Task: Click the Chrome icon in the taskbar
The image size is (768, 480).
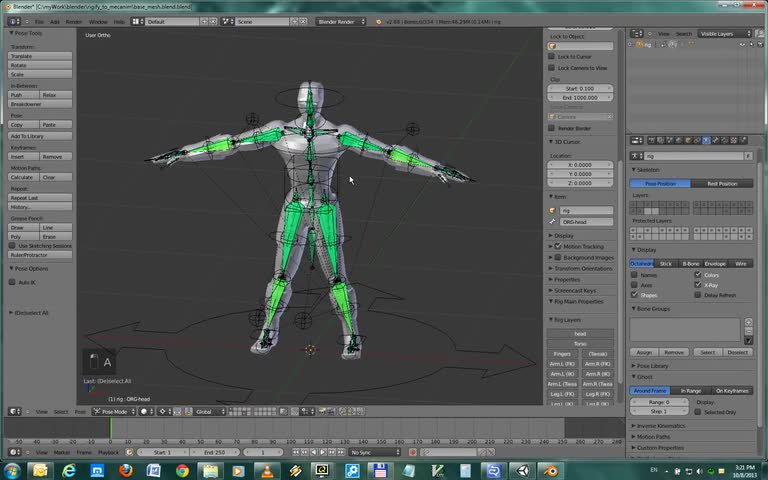Action: pos(183,470)
